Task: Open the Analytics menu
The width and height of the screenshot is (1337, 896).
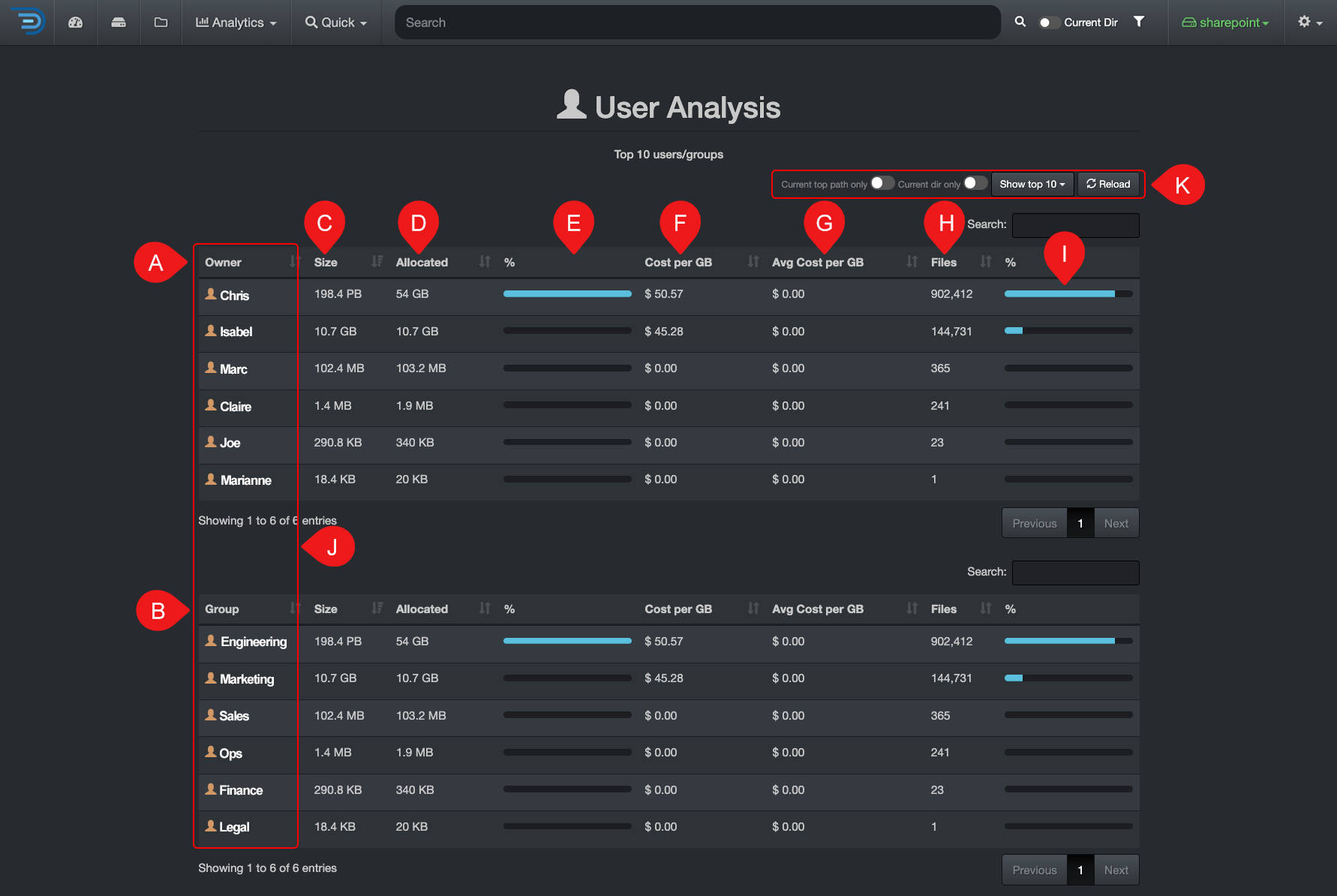Action: tap(236, 23)
